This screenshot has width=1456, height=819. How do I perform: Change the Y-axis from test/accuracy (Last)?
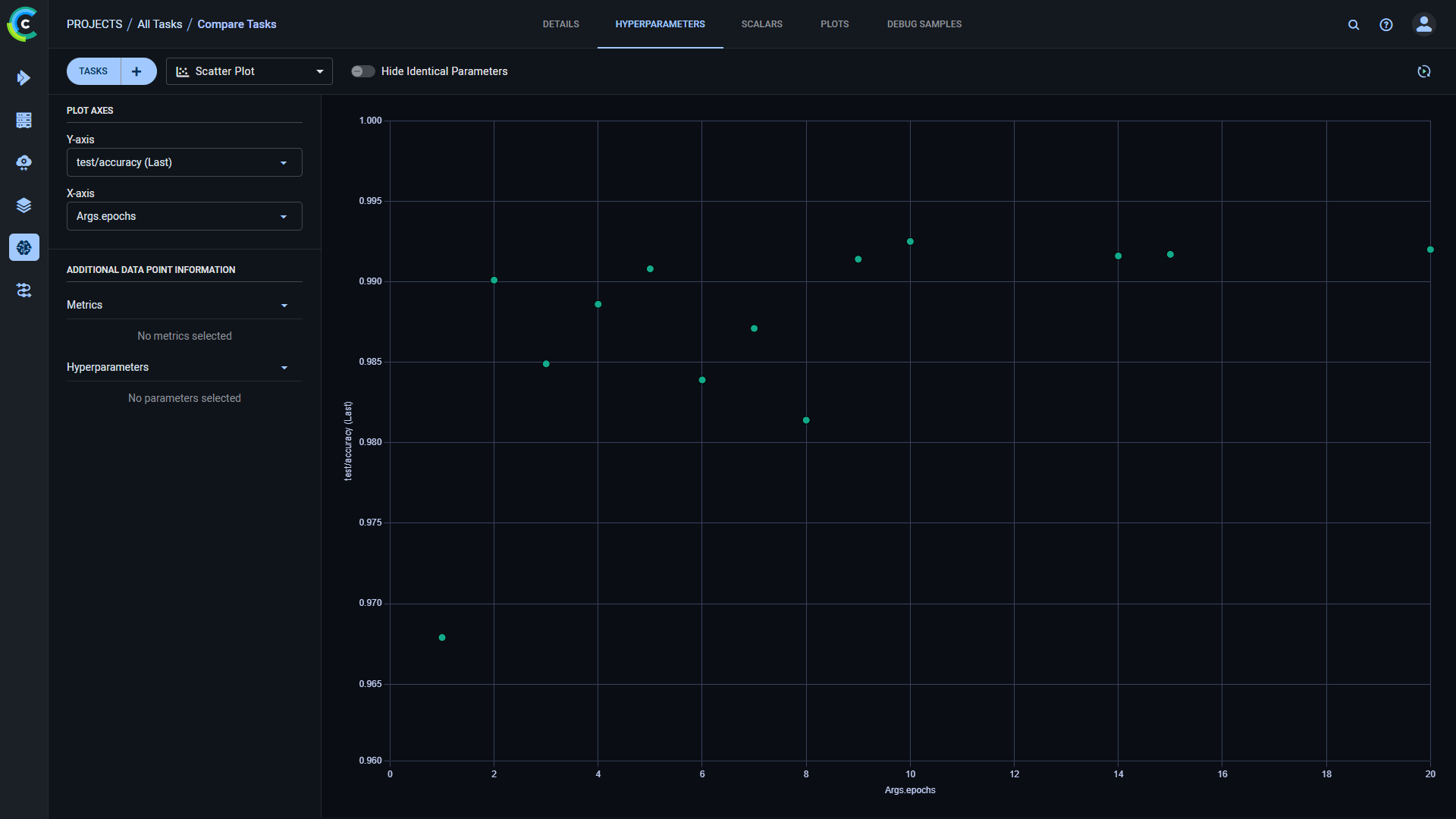pos(184,162)
